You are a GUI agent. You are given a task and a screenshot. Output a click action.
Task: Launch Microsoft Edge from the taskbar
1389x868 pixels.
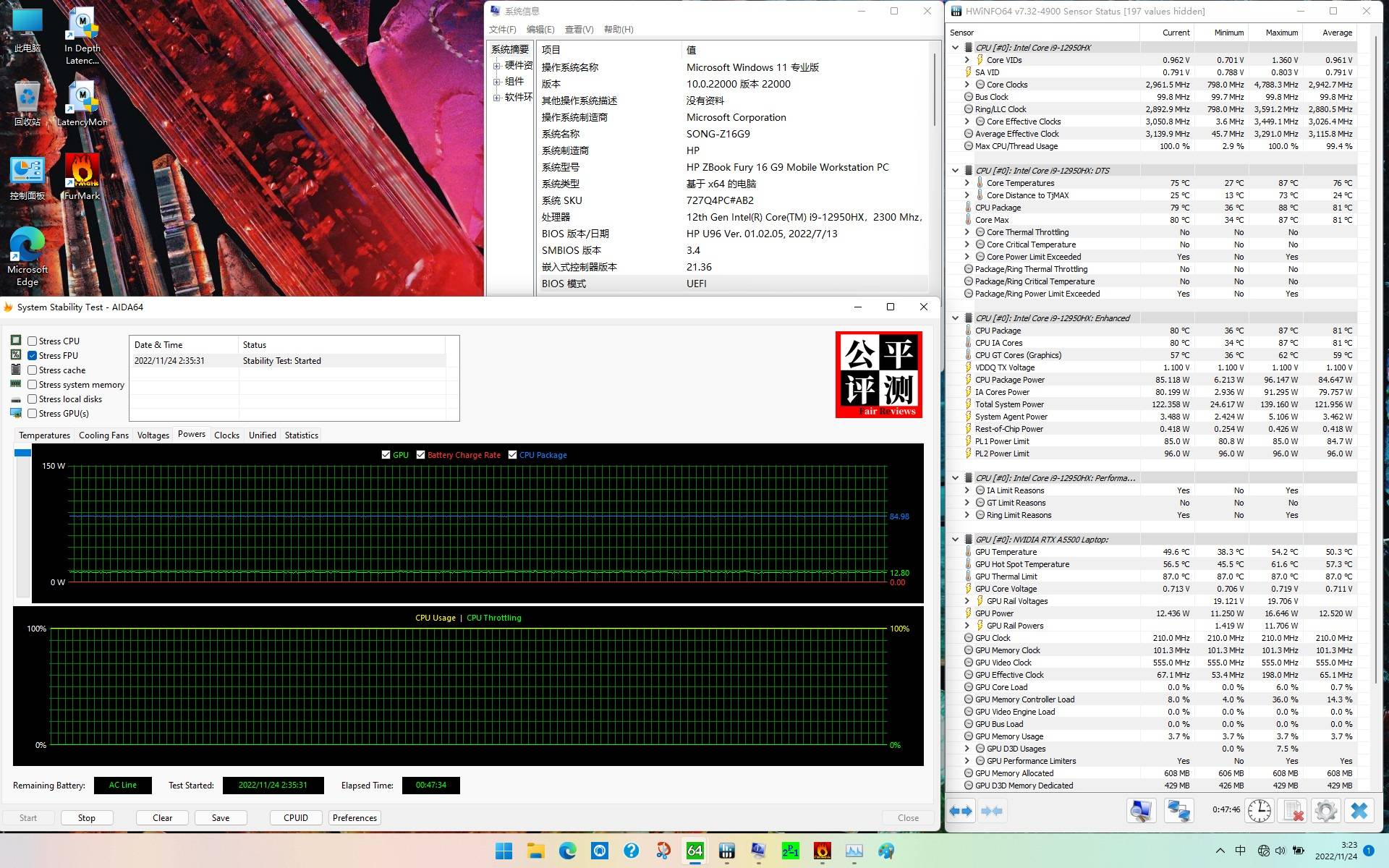(x=566, y=851)
